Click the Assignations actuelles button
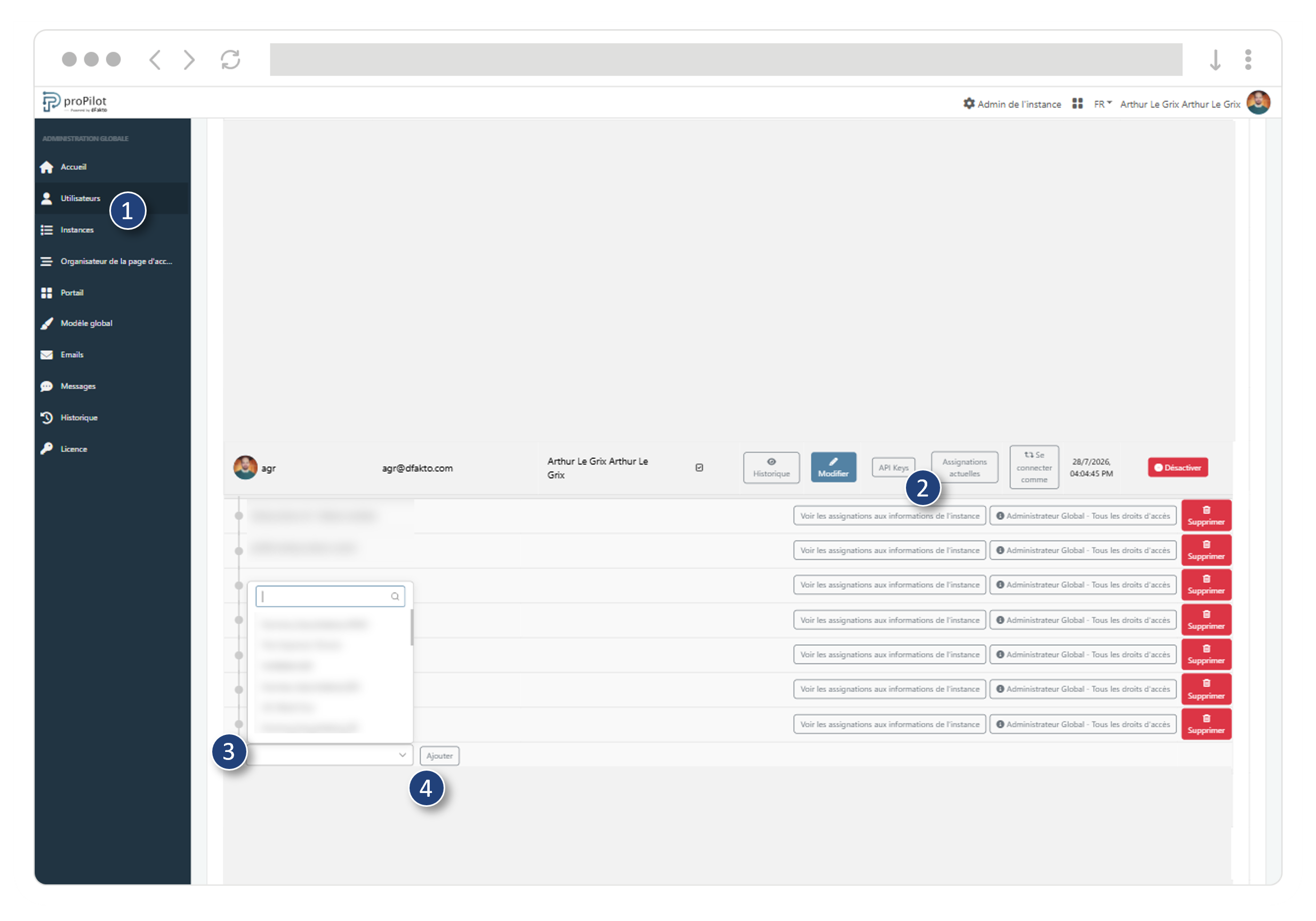The height and width of the screenshot is (921, 1316). coord(964,468)
